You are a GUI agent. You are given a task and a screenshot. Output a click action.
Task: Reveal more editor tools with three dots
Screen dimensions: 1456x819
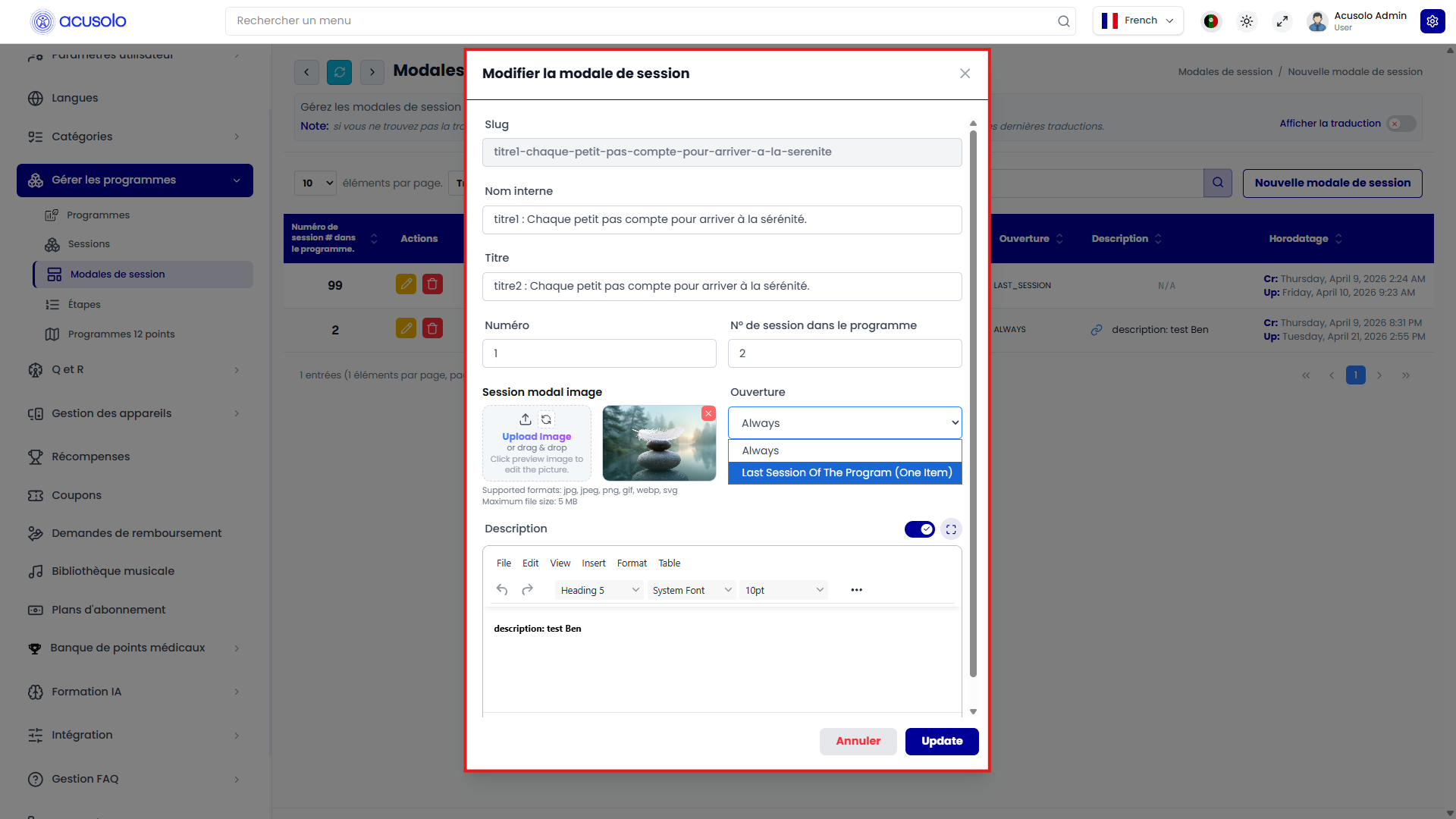856,590
